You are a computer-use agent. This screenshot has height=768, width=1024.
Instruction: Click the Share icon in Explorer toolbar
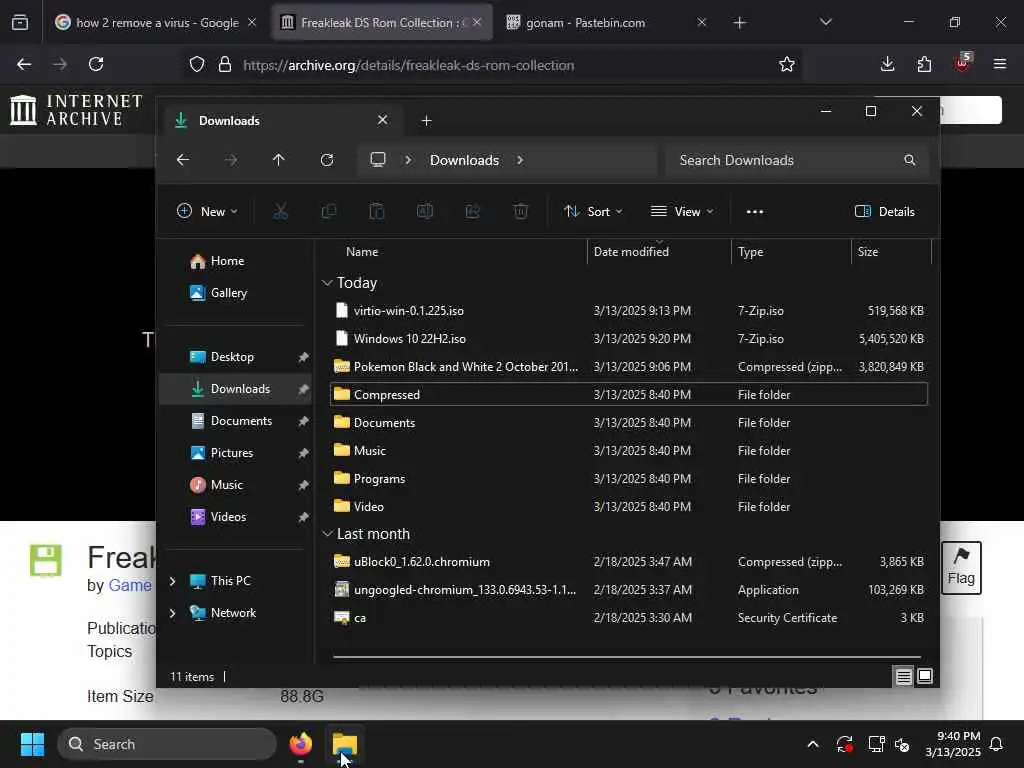pos(473,212)
